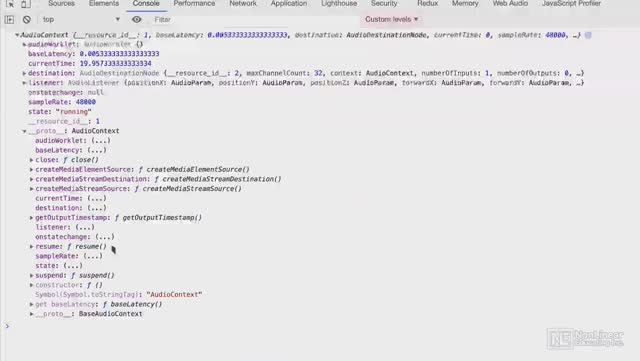Click the console prompt input line
Screen dimensions: 640x361
(x=322, y=326)
